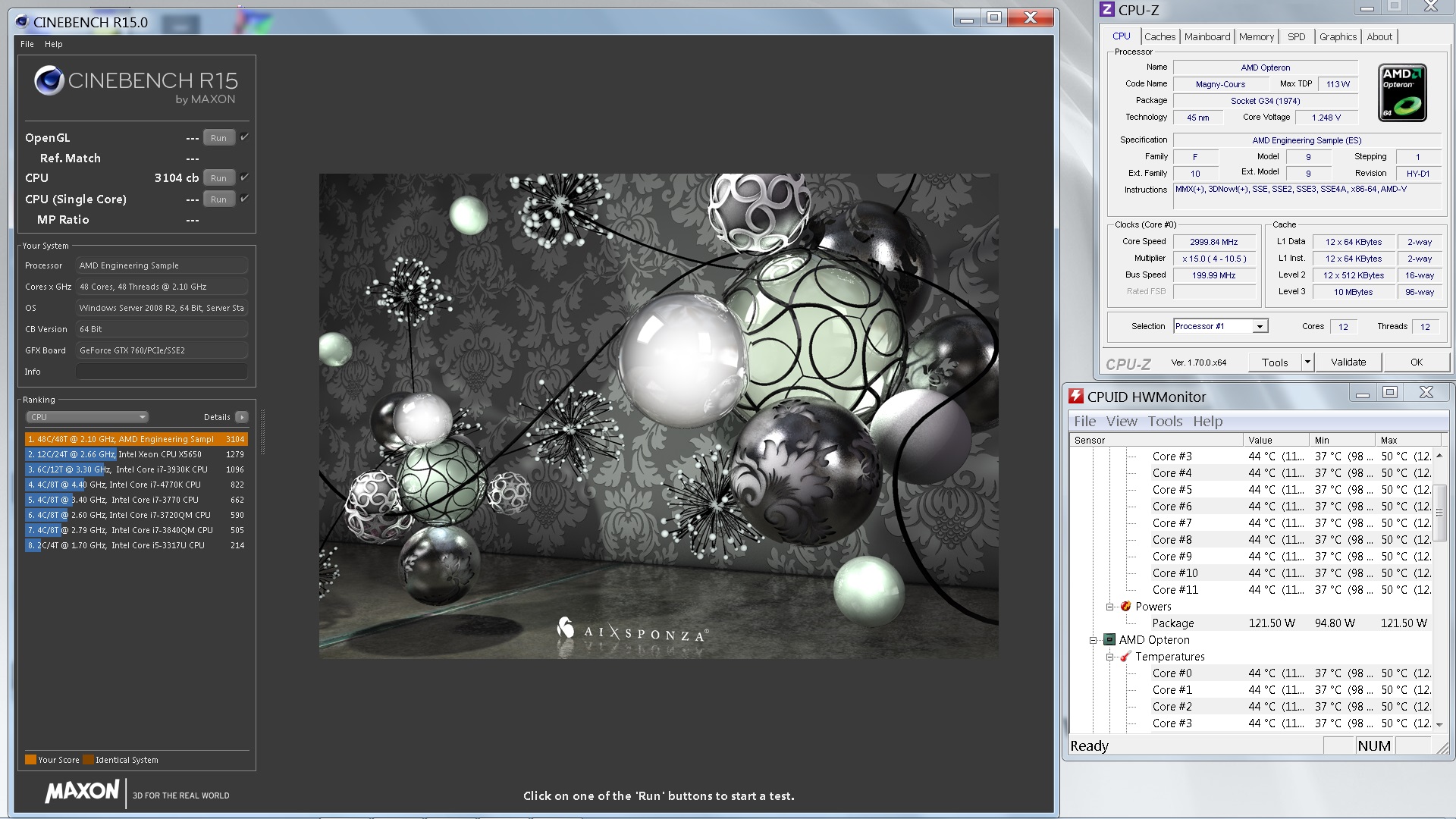Click the Info input field

click(x=162, y=372)
